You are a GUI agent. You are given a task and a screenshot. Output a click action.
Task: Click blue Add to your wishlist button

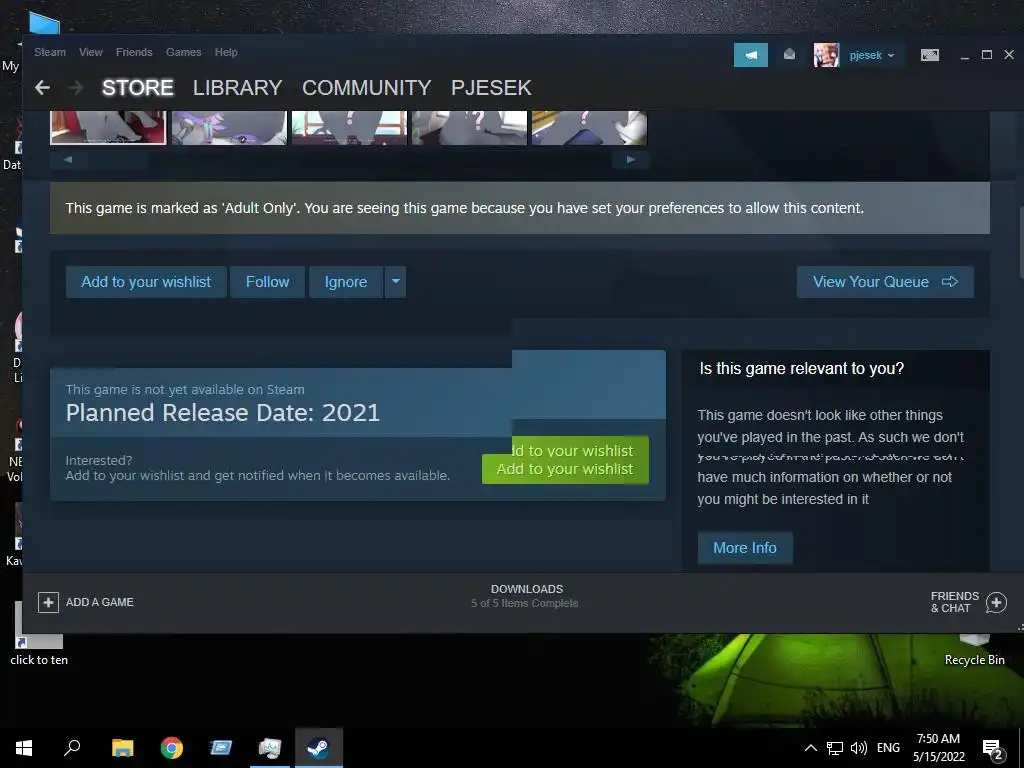pos(146,281)
